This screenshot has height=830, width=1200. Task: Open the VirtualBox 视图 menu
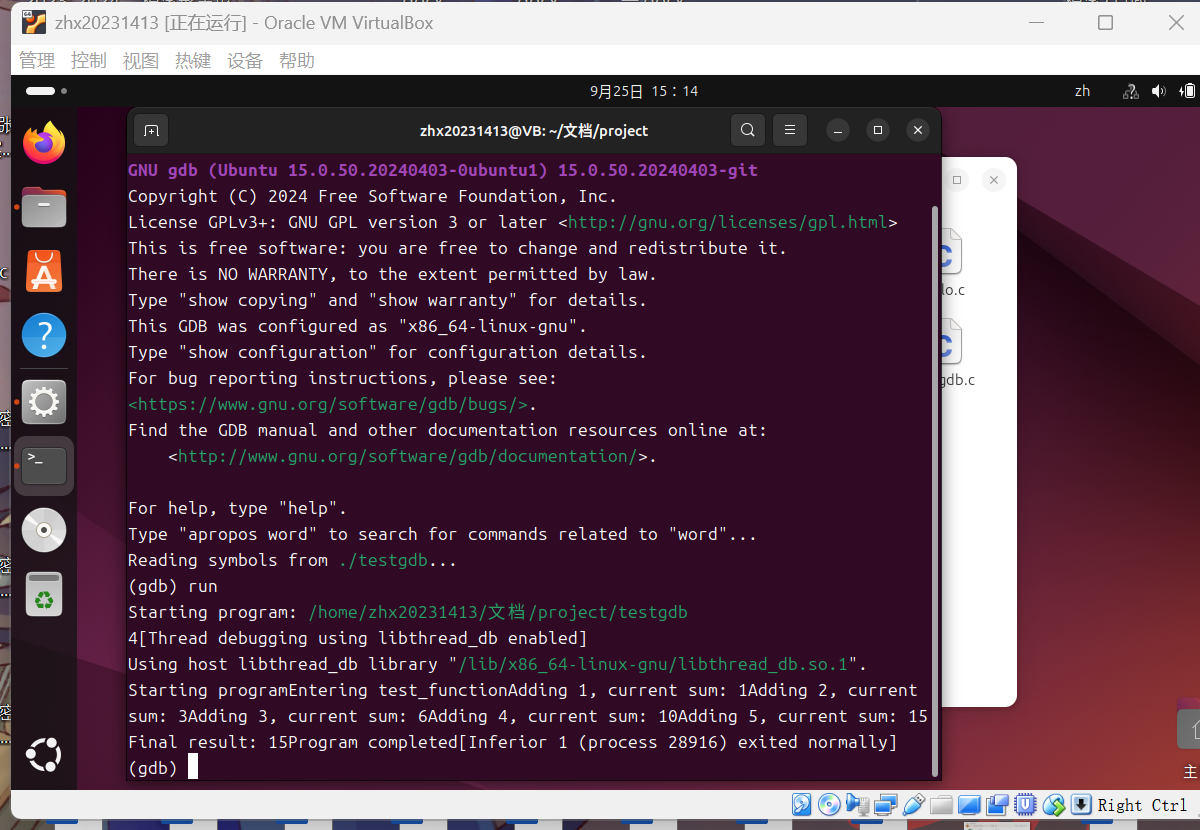[141, 61]
